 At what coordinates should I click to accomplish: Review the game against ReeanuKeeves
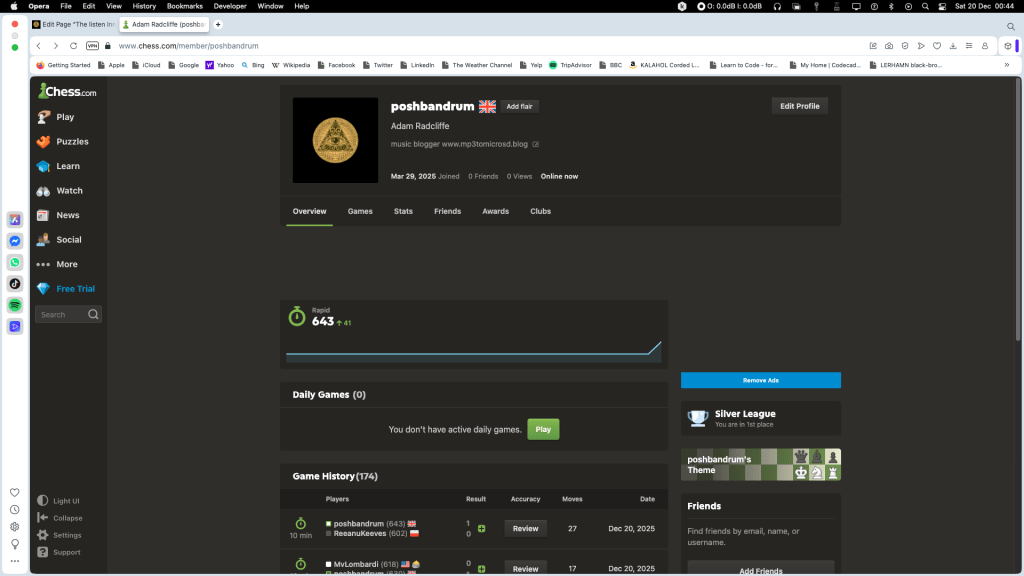(525, 528)
